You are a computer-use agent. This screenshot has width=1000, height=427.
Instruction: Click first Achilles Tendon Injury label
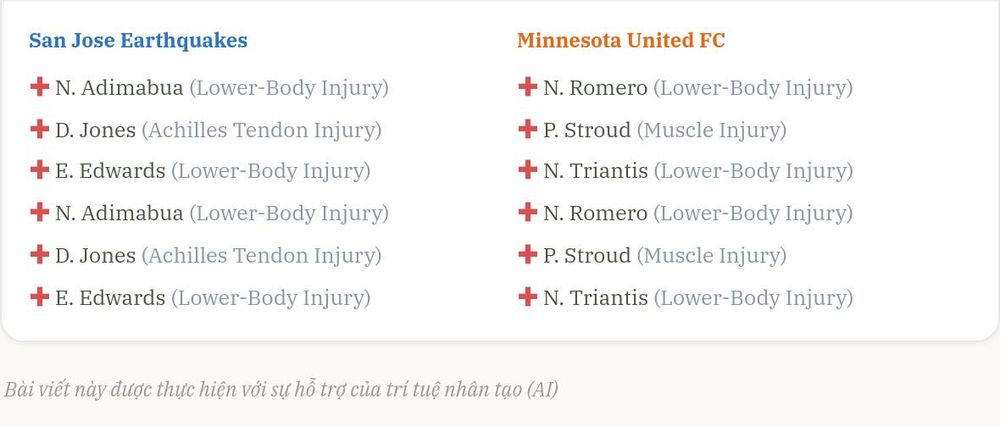(x=261, y=131)
